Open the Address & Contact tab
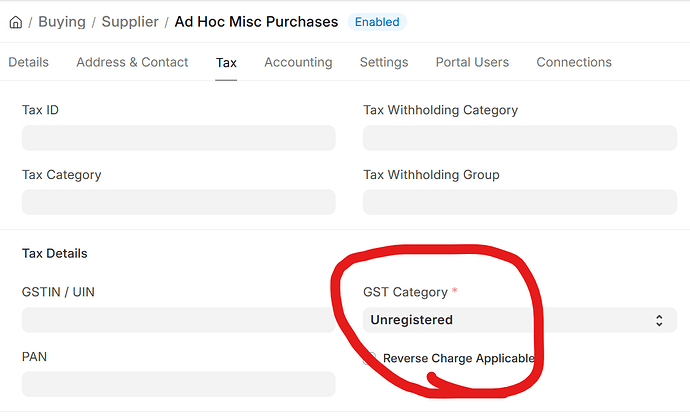 click(x=132, y=62)
